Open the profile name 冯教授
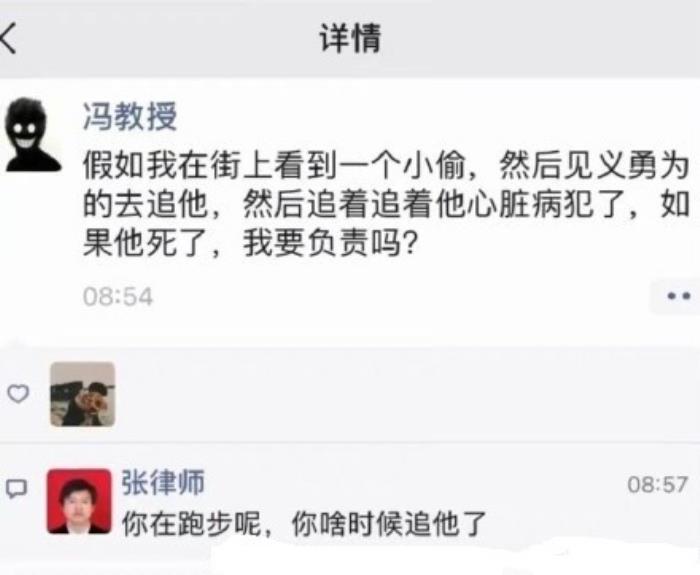700x575 pixels. tap(130, 117)
